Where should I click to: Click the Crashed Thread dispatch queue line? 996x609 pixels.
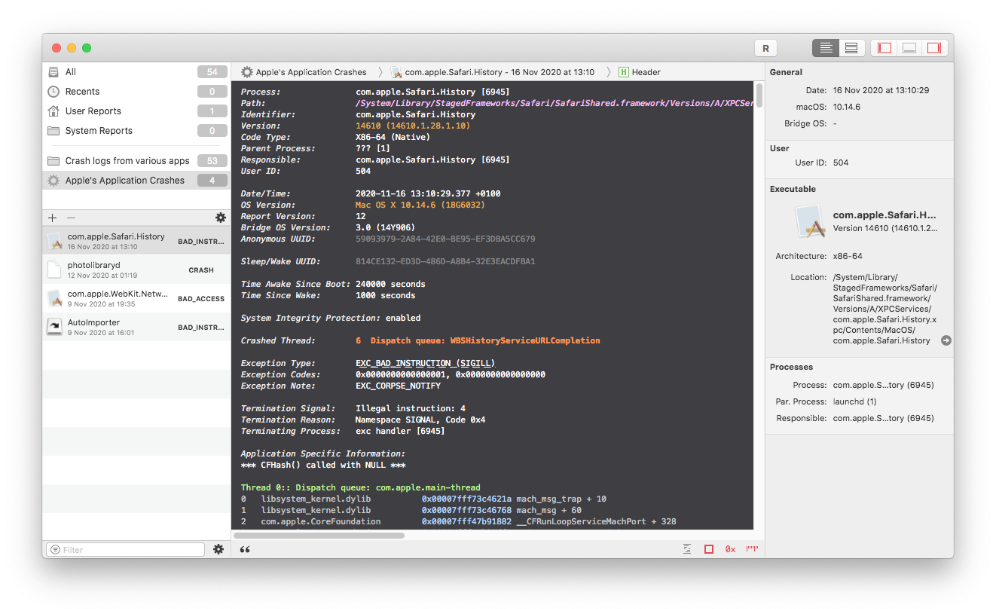[478, 341]
